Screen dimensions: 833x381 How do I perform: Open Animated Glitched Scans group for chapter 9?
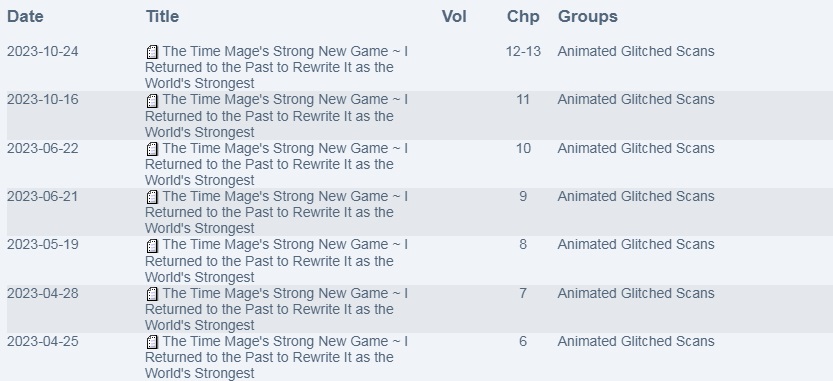coord(636,196)
